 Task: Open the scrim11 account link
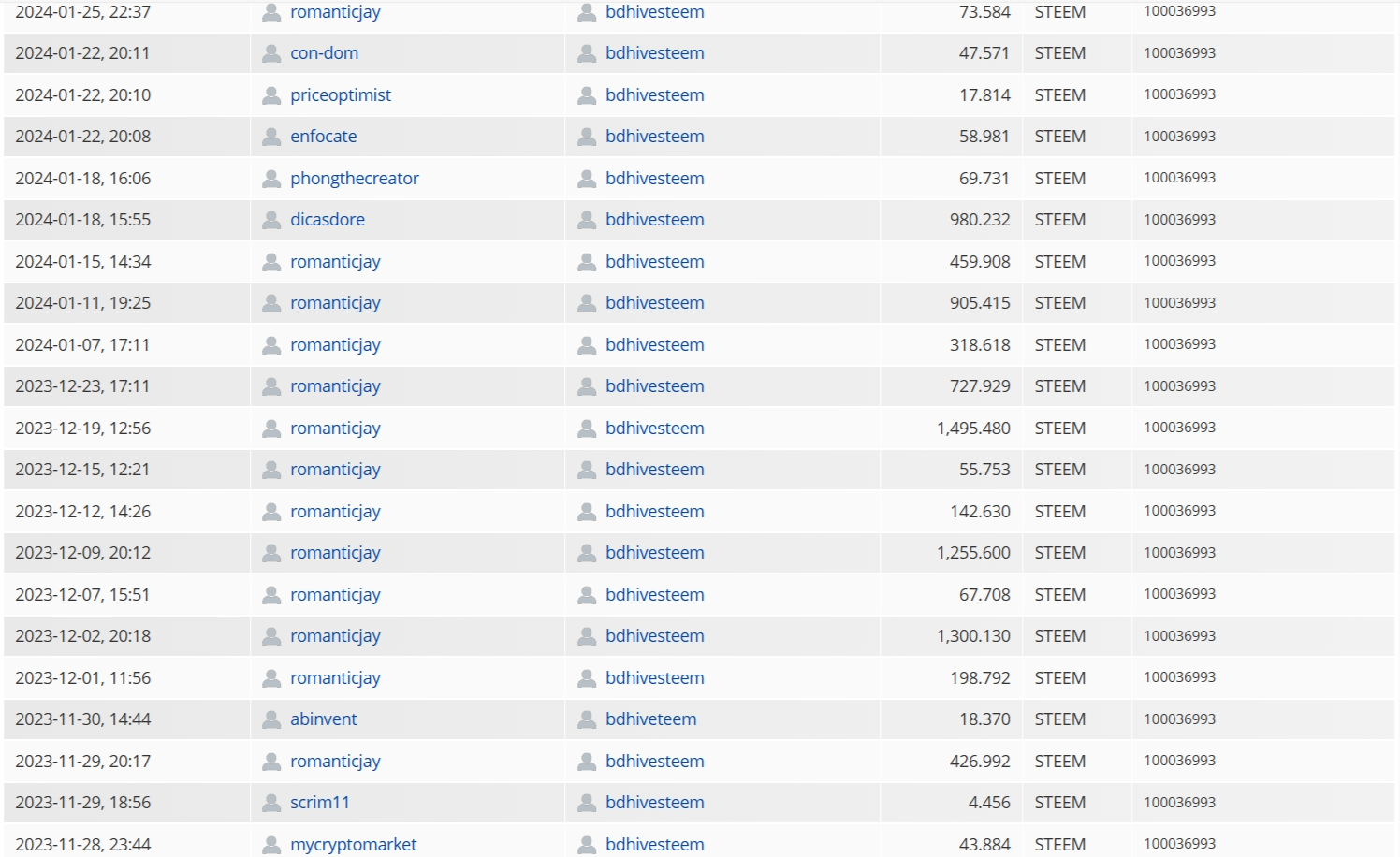pos(320,803)
